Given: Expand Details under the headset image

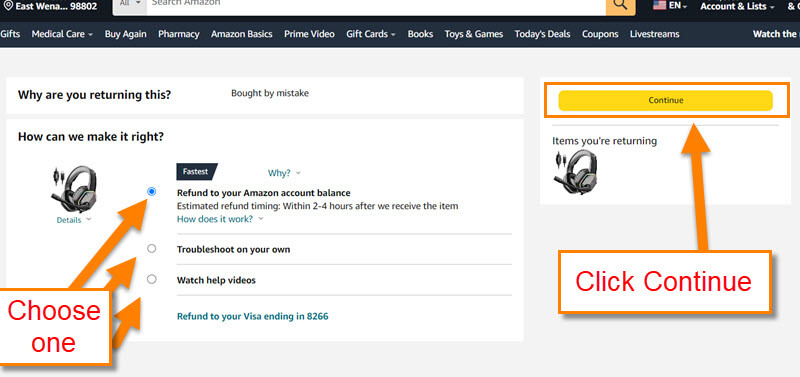Looking at the screenshot, I should tap(73, 220).
